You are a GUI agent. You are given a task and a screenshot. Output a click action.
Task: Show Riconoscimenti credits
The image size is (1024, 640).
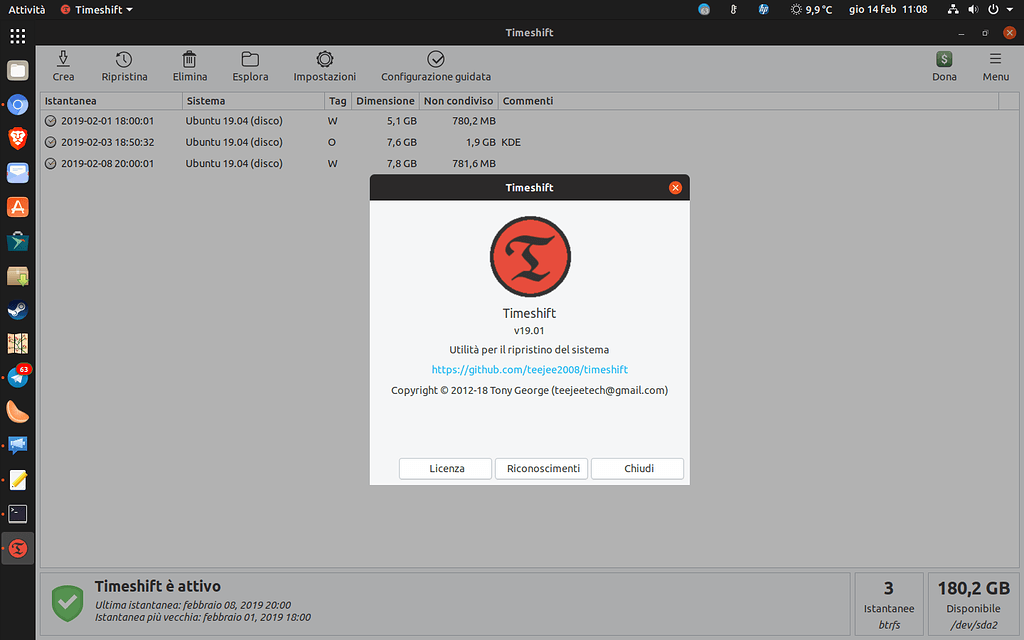point(541,468)
